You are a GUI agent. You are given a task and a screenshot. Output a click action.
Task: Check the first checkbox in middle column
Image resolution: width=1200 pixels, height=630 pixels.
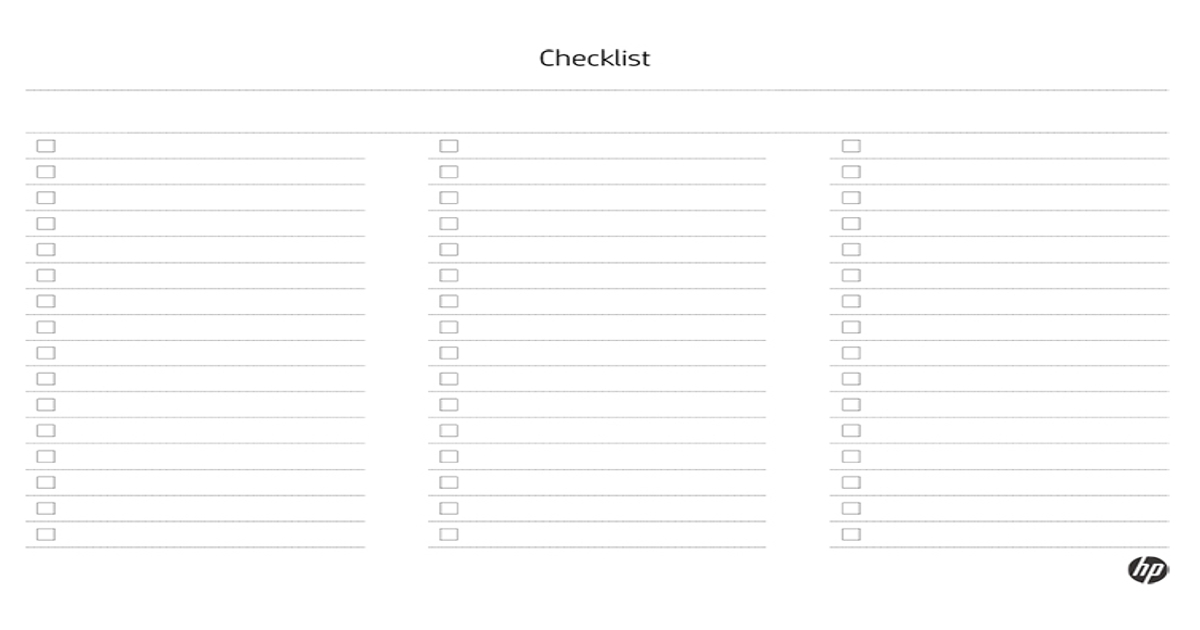tap(449, 146)
